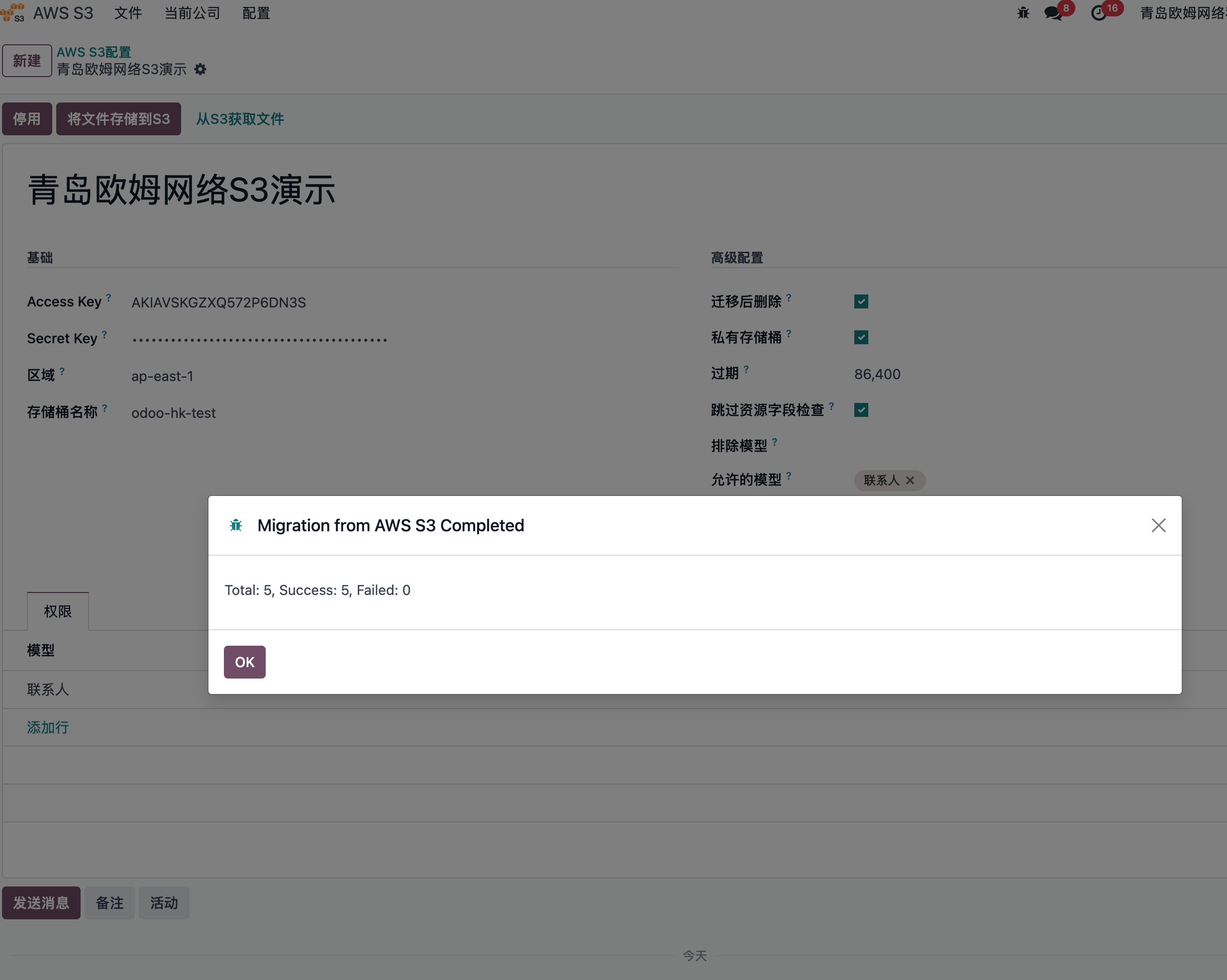The image size is (1227, 980).
Task: Click the gear icon beside record name
Action: click(x=201, y=70)
